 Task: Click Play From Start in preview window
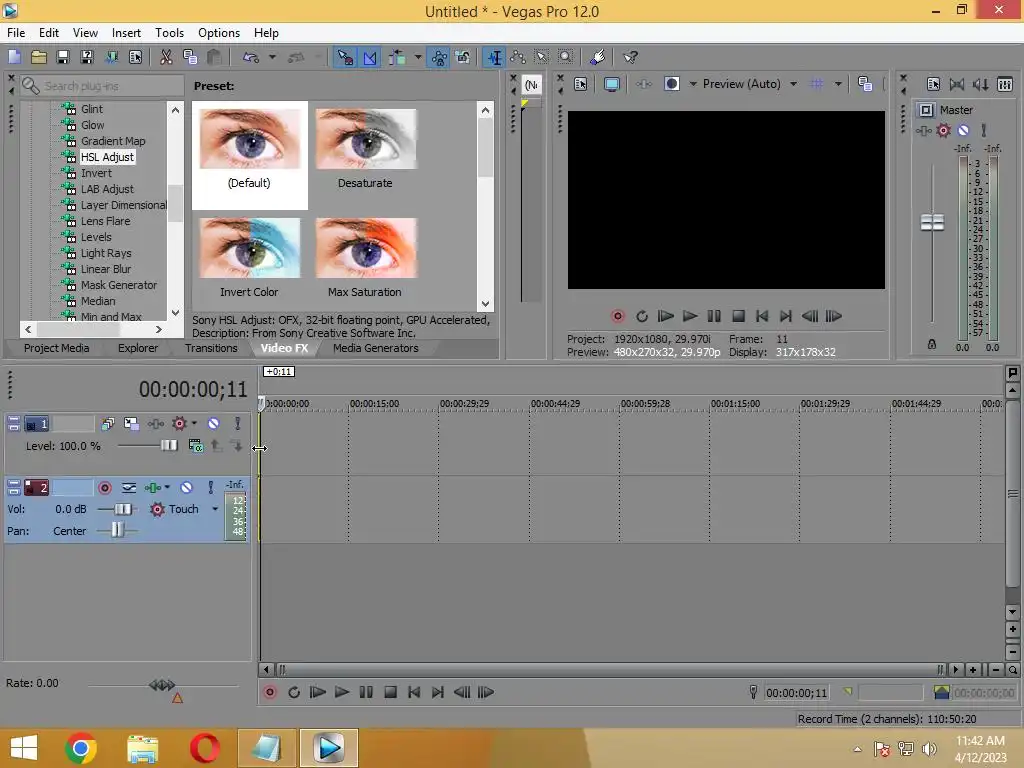click(665, 316)
